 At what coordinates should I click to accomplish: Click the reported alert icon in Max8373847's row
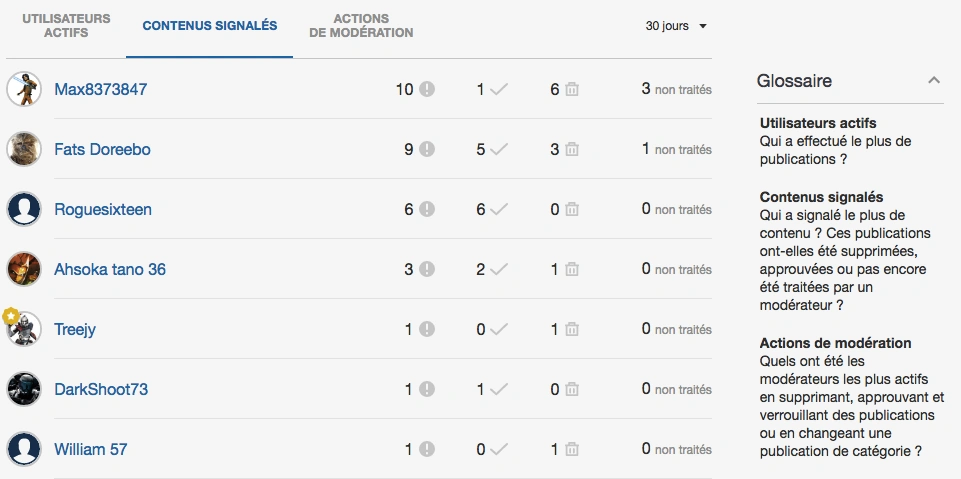(427, 90)
